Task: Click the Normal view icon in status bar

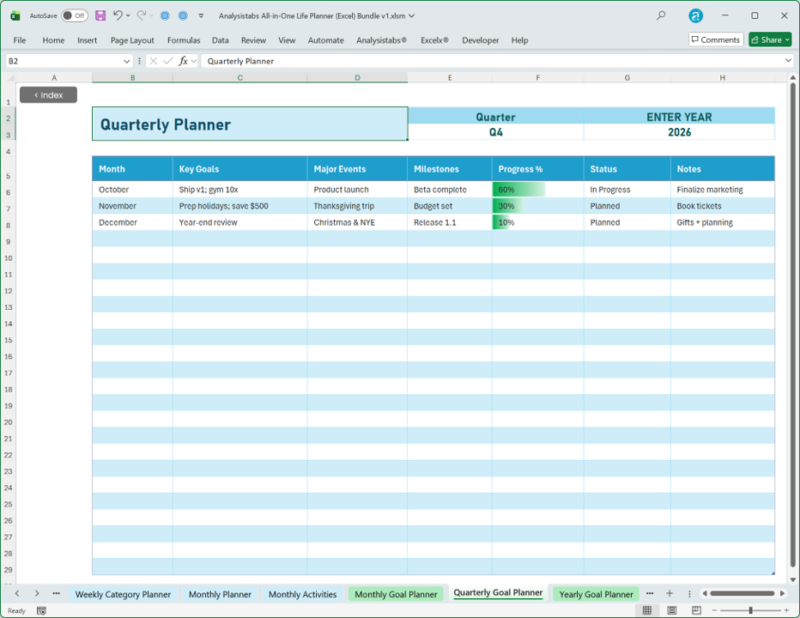Action: [647, 608]
